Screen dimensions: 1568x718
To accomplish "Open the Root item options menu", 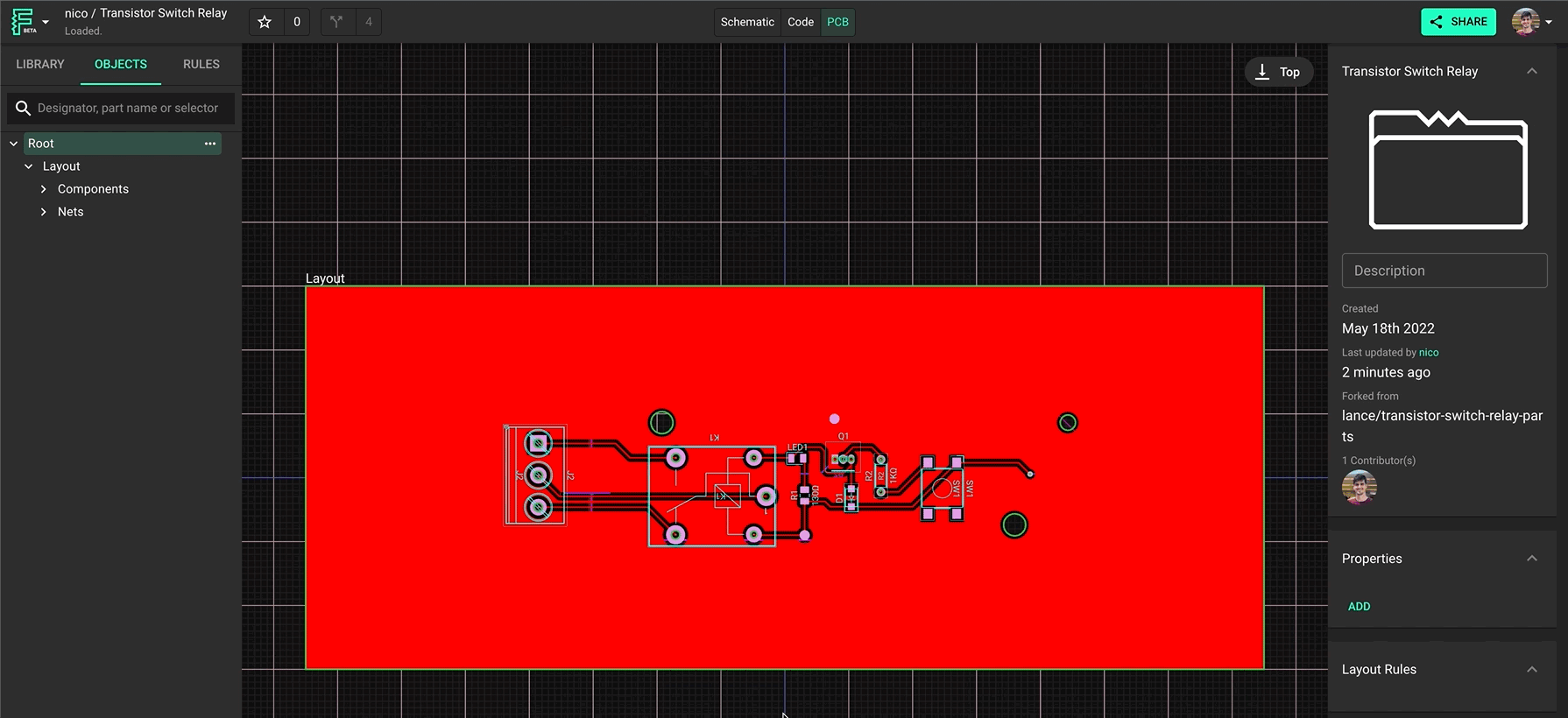I will point(210,144).
